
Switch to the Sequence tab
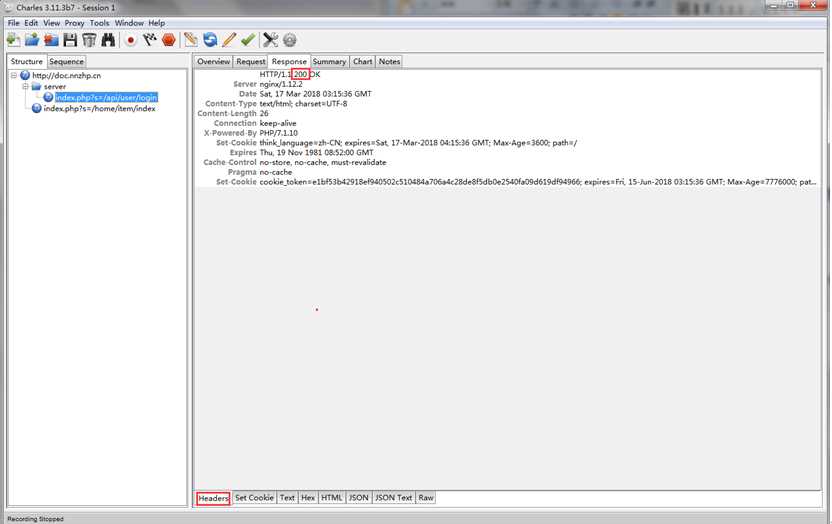[x=66, y=62]
